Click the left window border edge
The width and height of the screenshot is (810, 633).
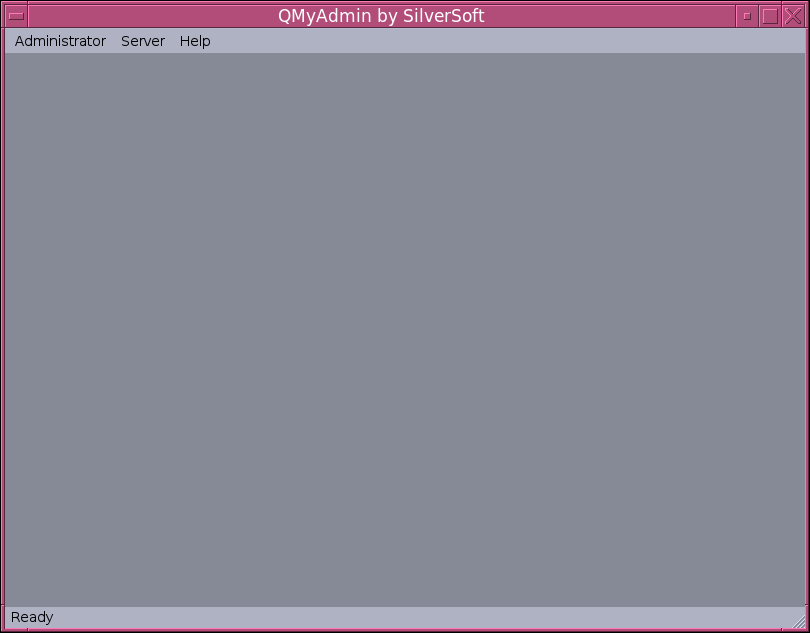pos(2,330)
